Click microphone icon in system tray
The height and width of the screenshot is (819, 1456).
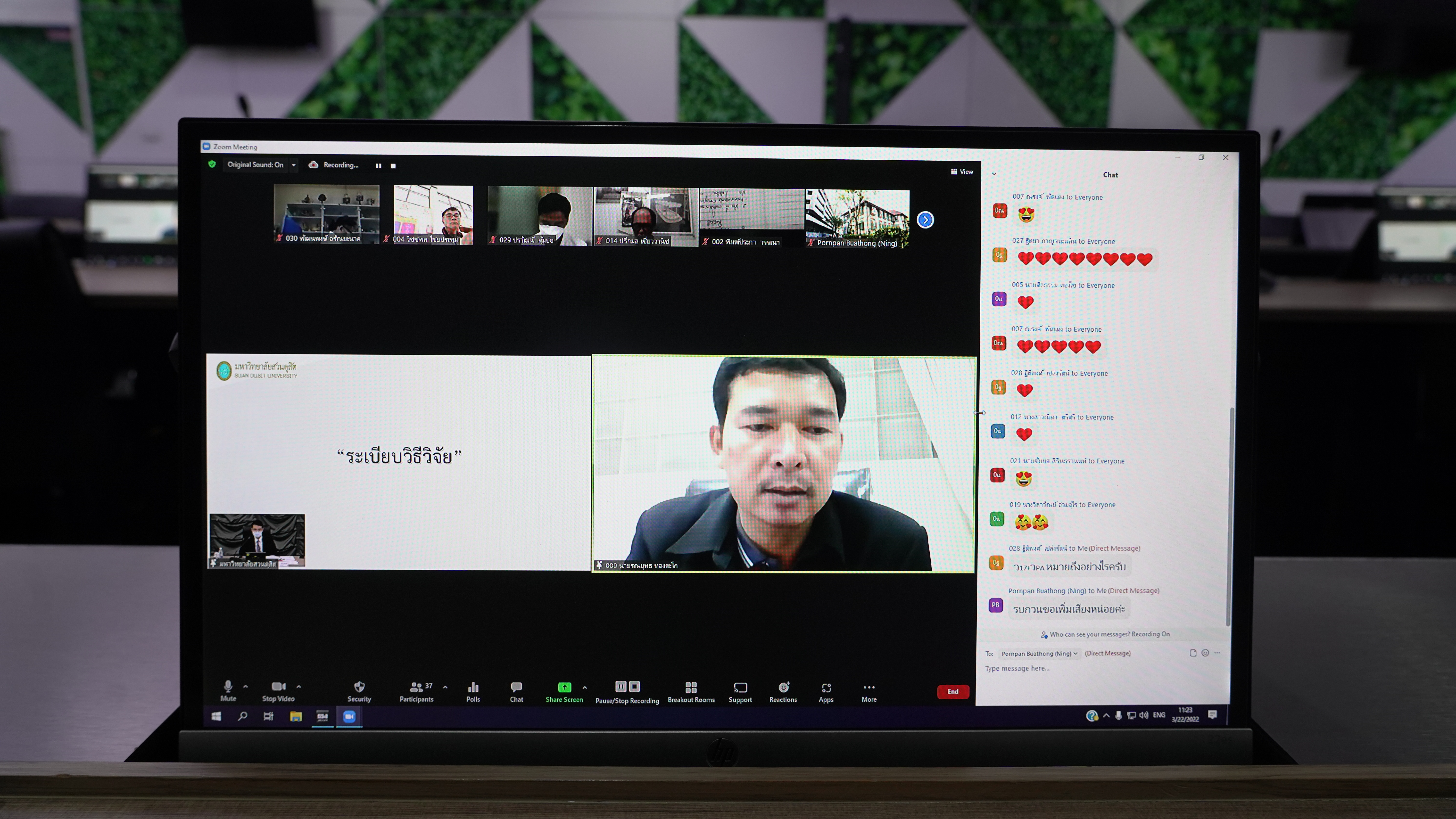(x=1118, y=716)
